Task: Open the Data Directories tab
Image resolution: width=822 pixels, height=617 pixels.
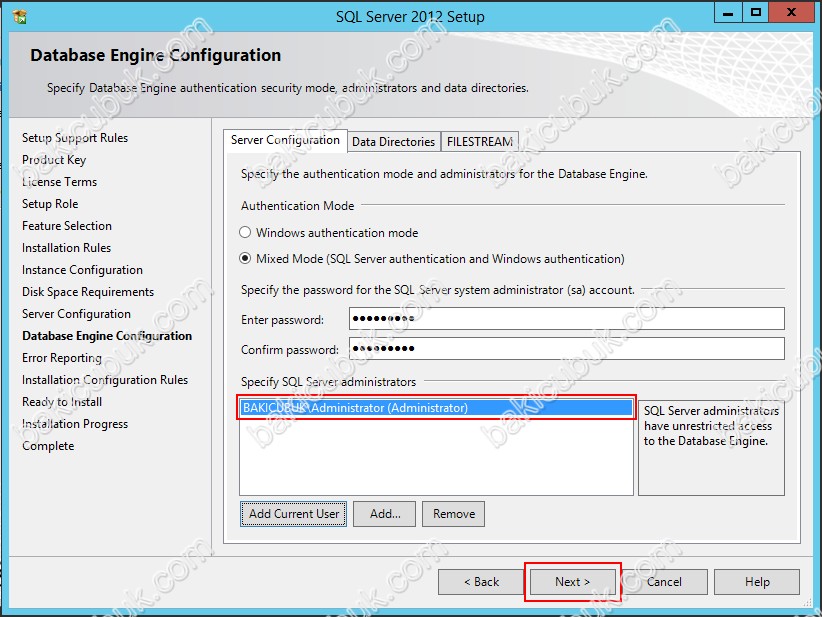Action: [x=393, y=142]
